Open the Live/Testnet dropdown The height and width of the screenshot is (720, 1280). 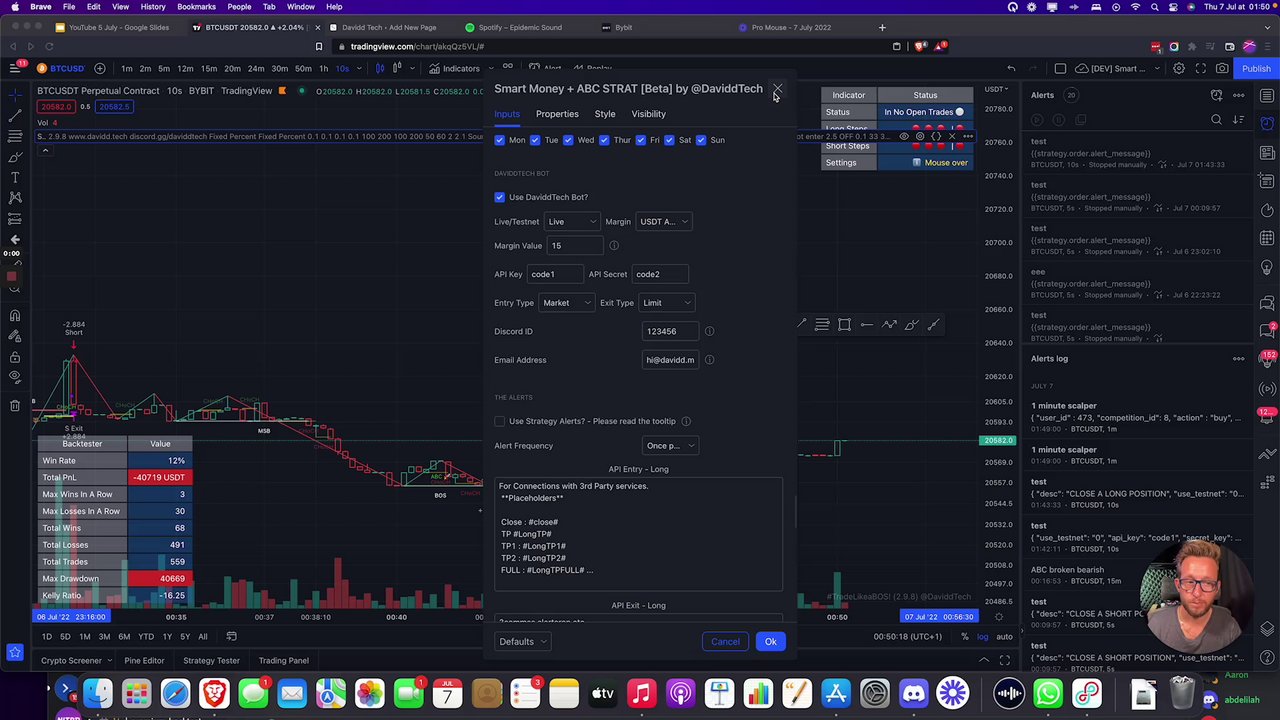[x=572, y=222]
